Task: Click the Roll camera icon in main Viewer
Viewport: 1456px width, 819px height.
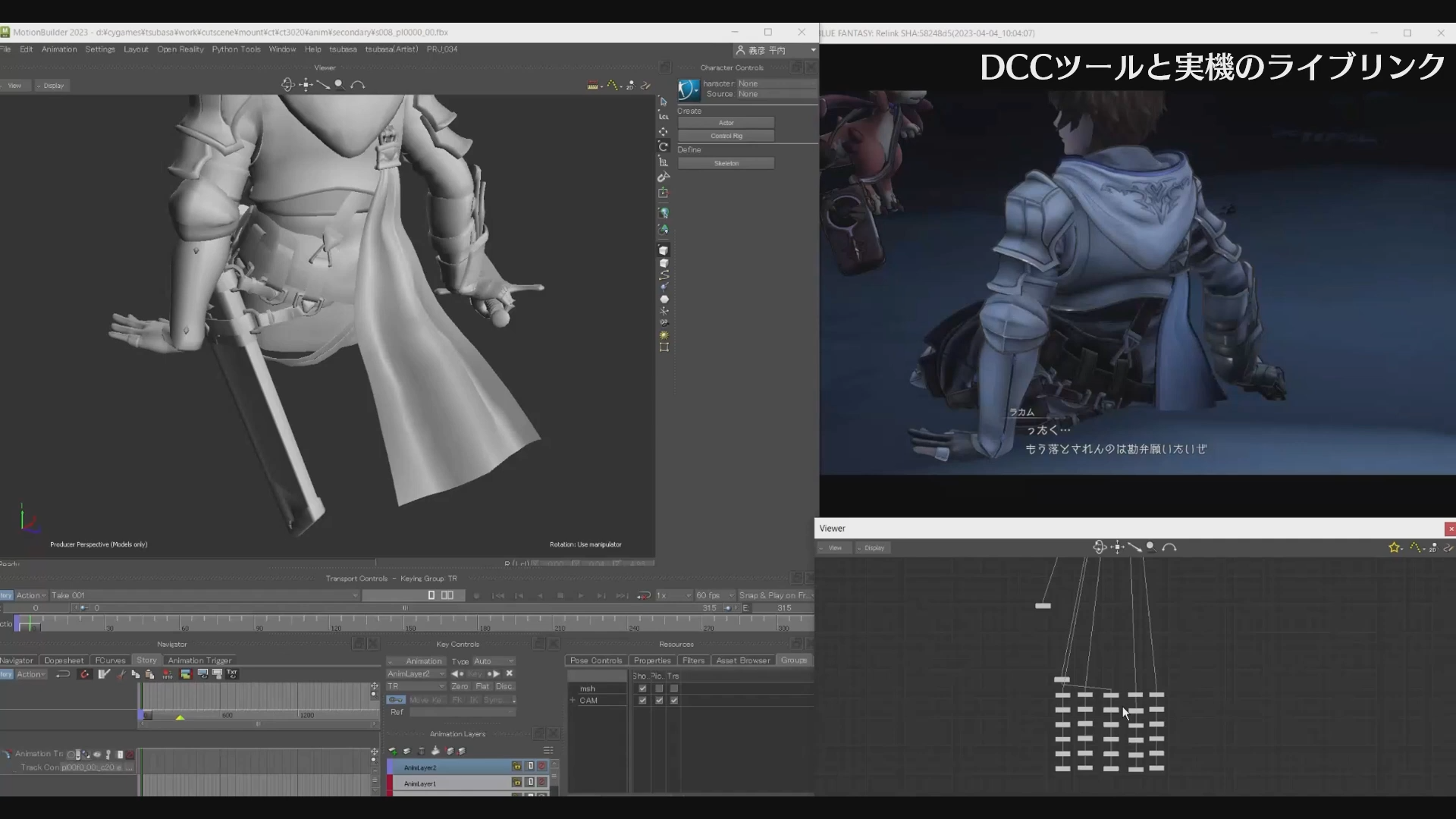Action: (x=358, y=85)
